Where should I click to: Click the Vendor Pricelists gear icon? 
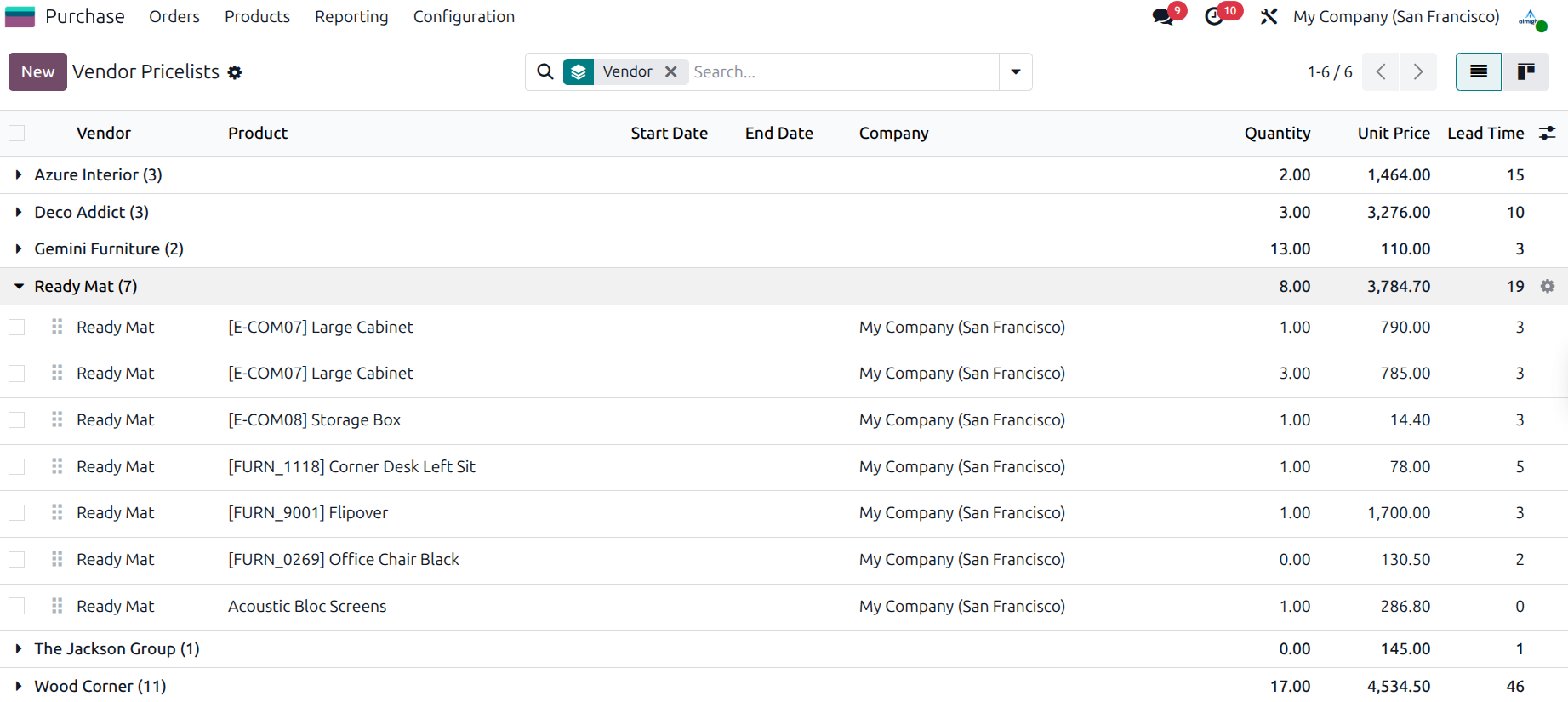coord(235,72)
